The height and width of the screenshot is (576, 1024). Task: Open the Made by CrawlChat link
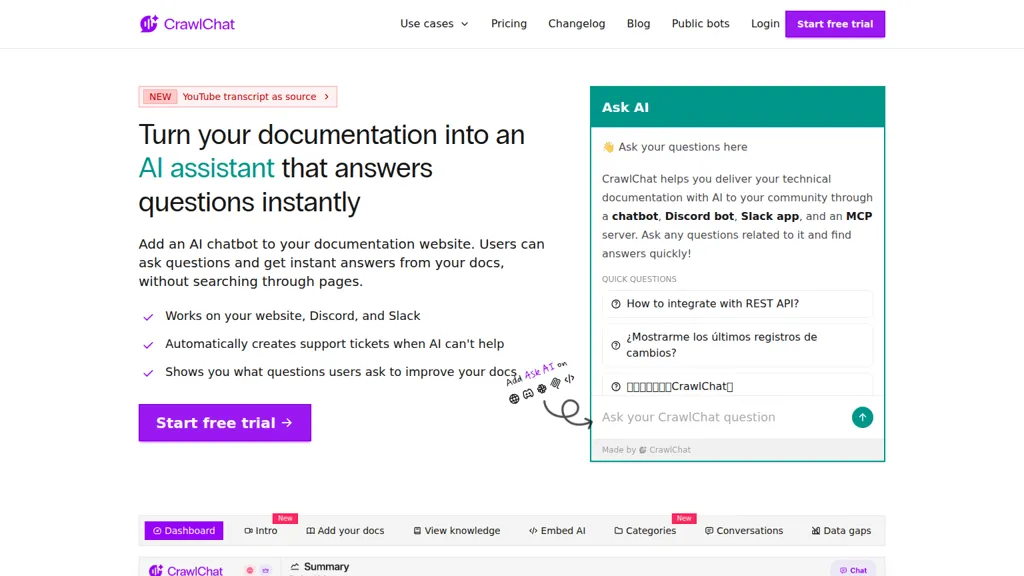(x=646, y=450)
